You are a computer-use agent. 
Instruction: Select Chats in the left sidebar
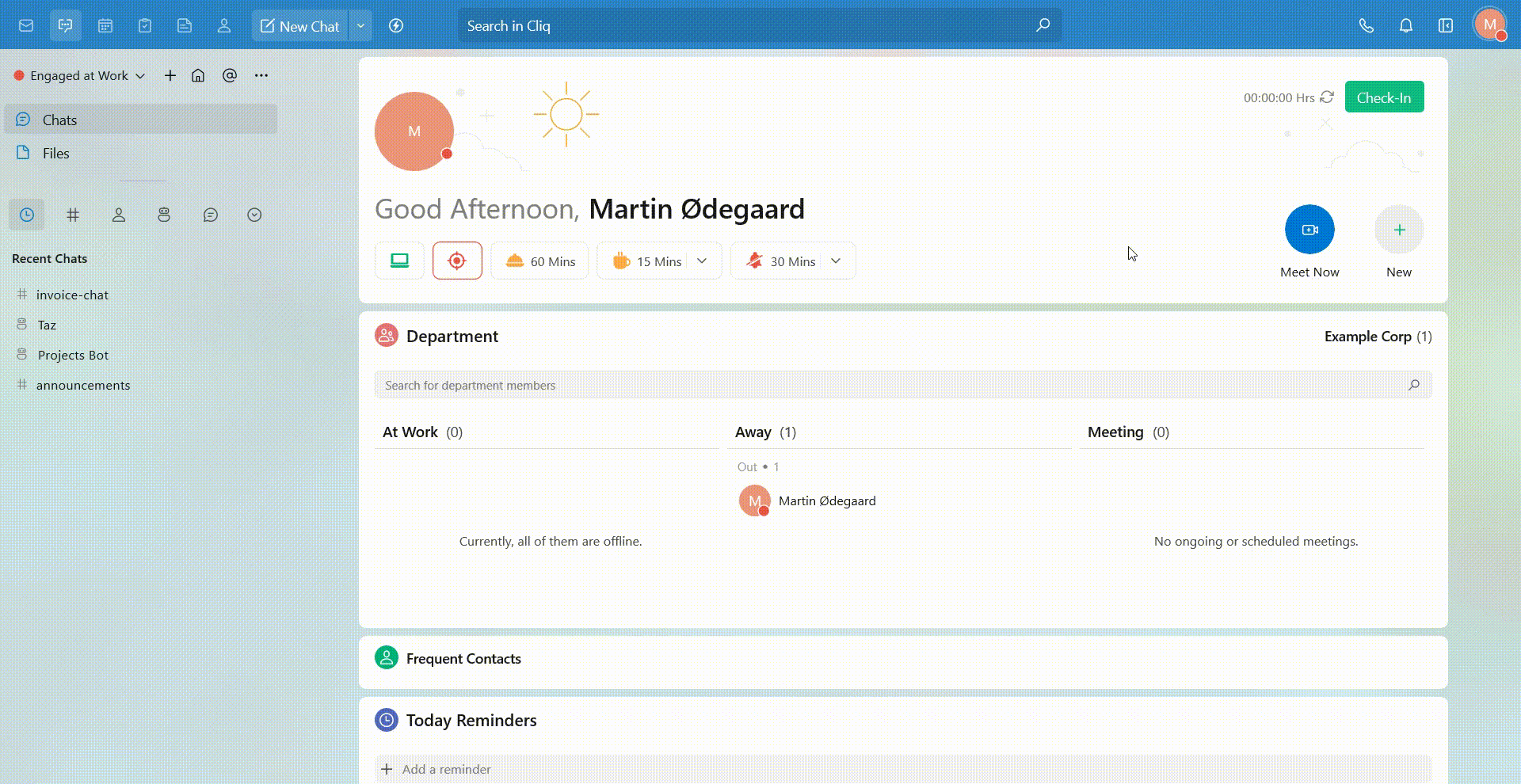[59, 120]
